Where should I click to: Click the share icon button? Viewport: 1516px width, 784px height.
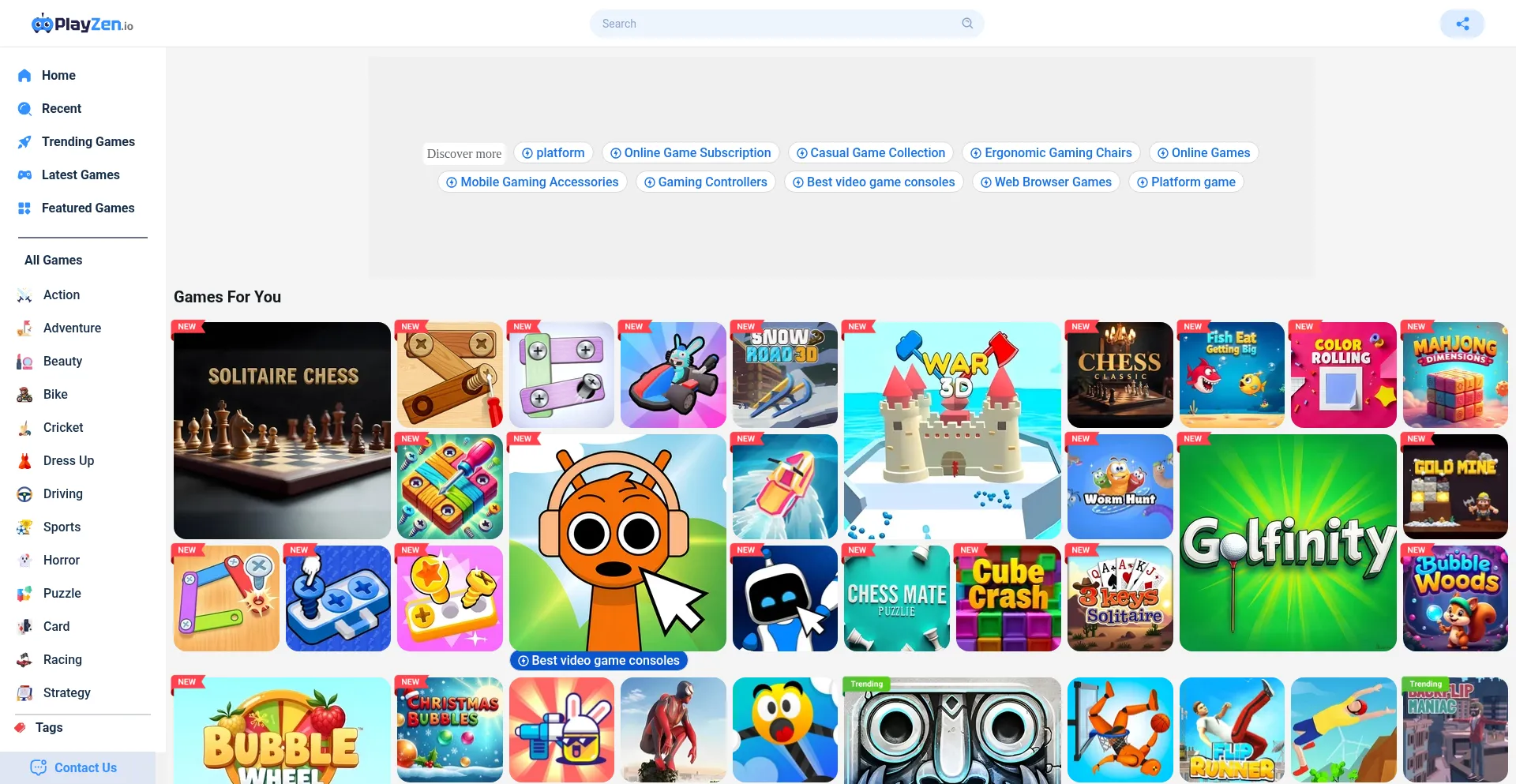pyautogui.click(x=1462, y=24)
